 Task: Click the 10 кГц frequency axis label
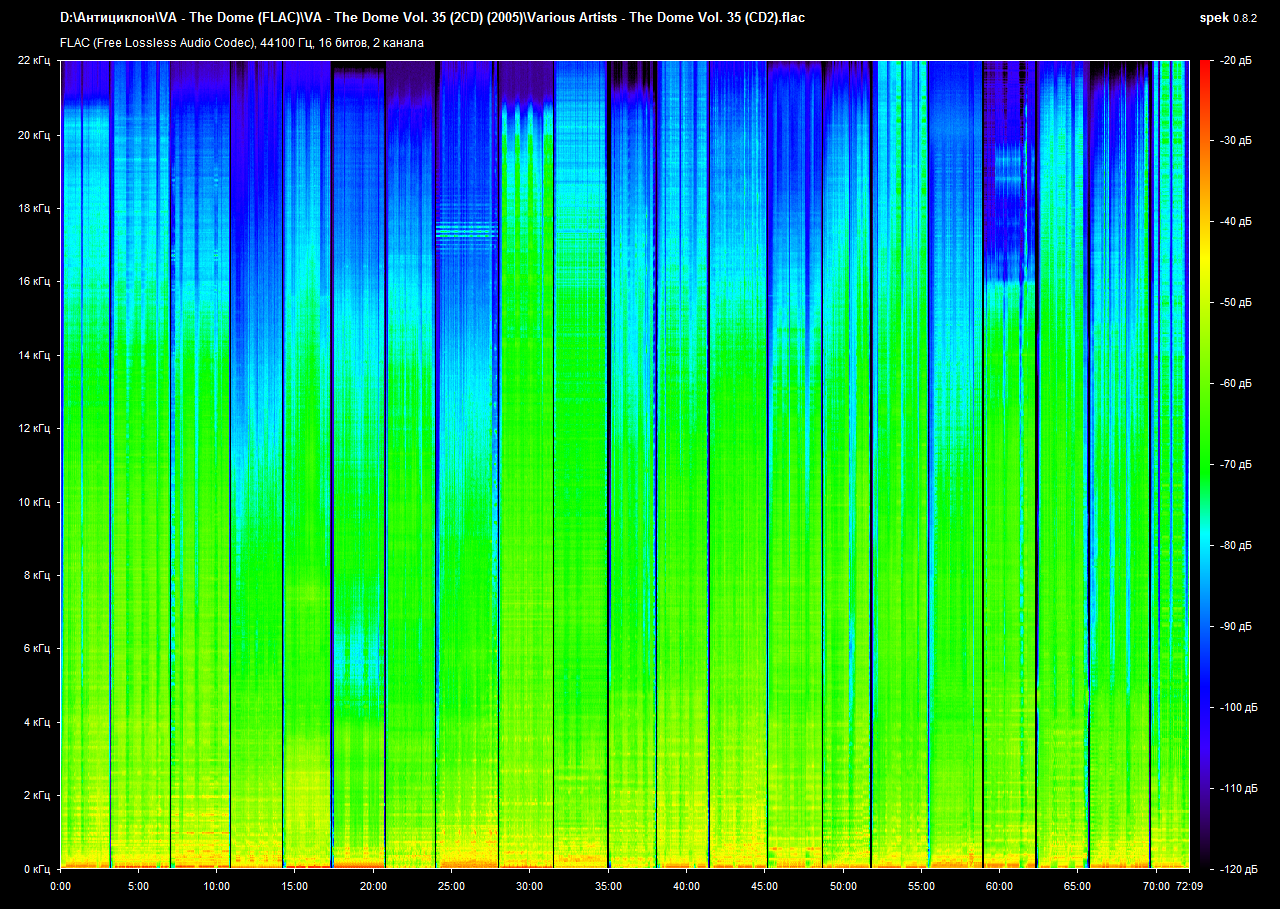tap(34, 502)
